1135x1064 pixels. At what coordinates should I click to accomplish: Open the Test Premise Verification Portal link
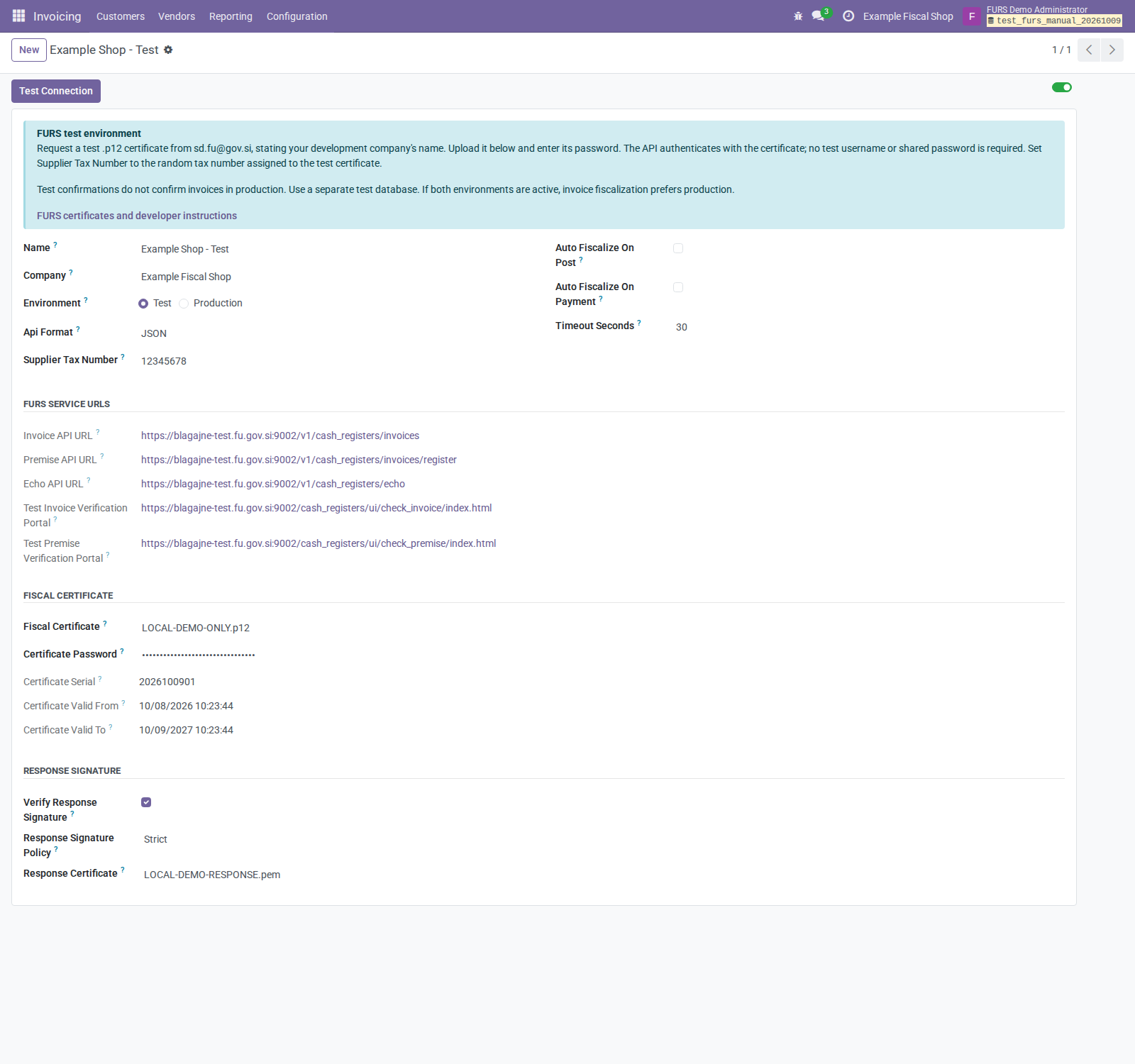pyautogui.click(x=319, y=543)
